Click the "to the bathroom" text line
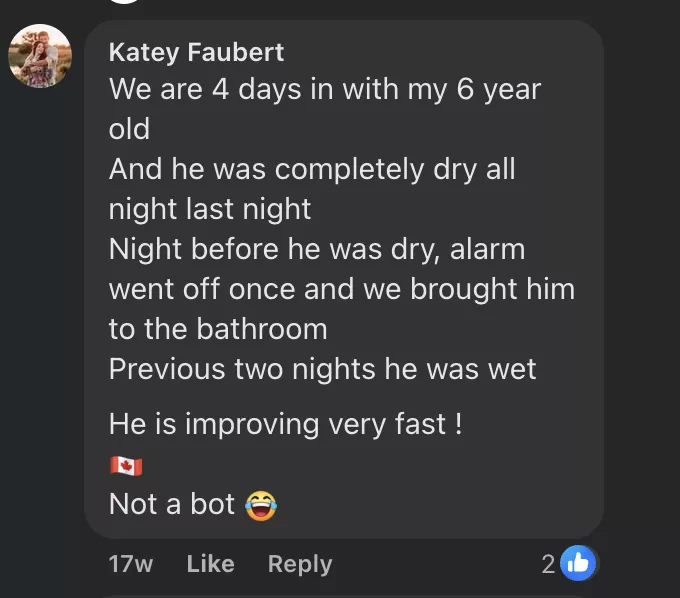This screenshot has height=598, width=680. click(x=218, y=329)
